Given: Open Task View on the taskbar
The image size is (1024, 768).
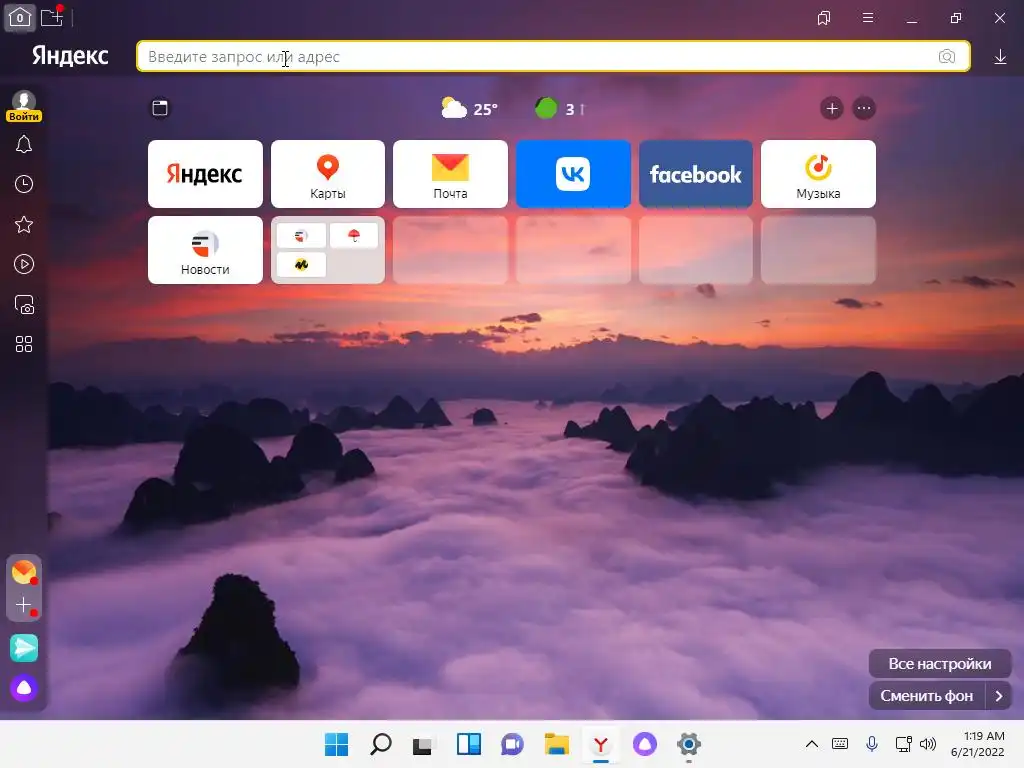Looking at the screenshot, I should [423, 744].
